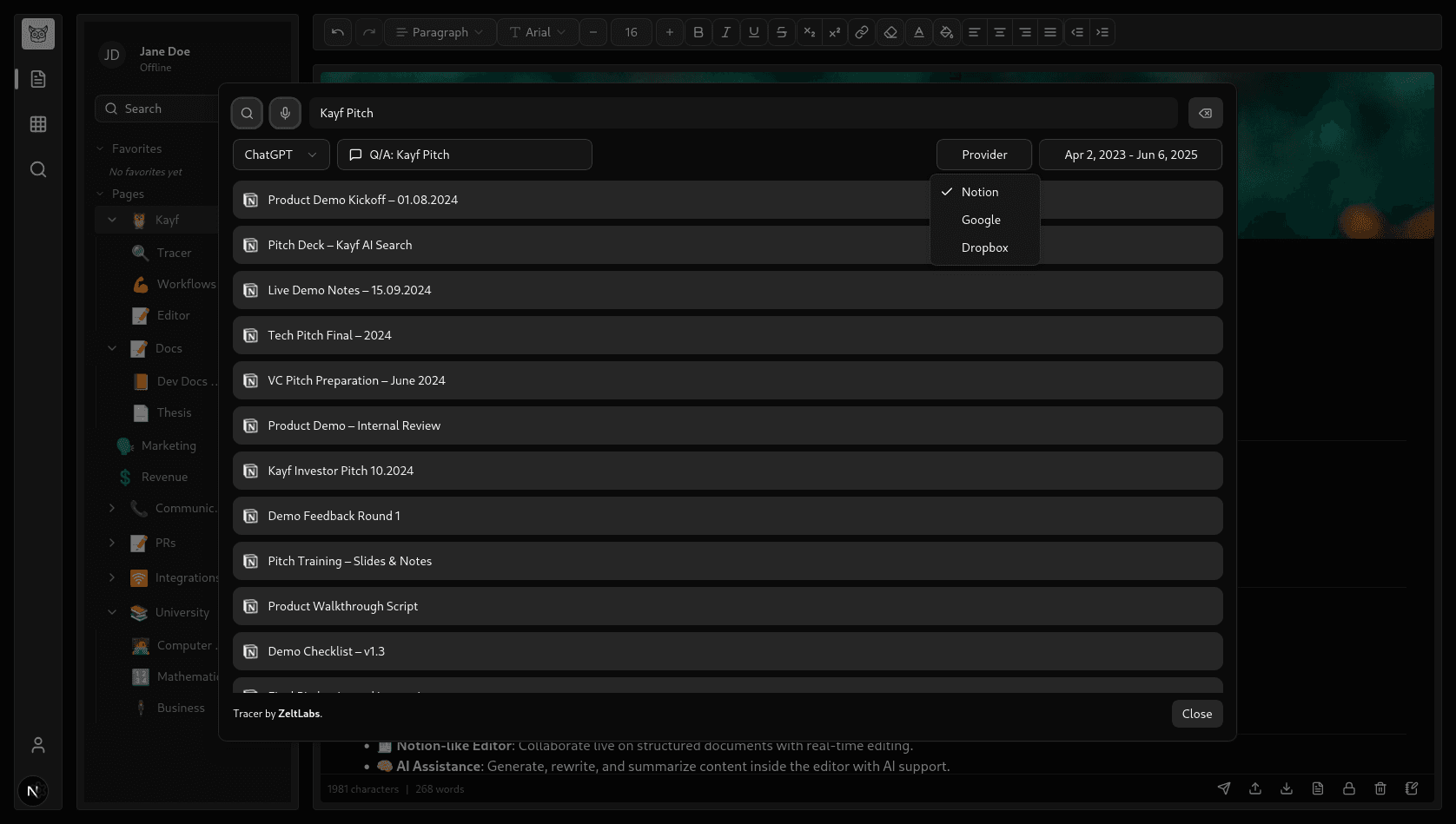The width and height of the screenshot is (1456, 824).
Task: Open the highlight fill color picker
Action: (x=947, y=32)
